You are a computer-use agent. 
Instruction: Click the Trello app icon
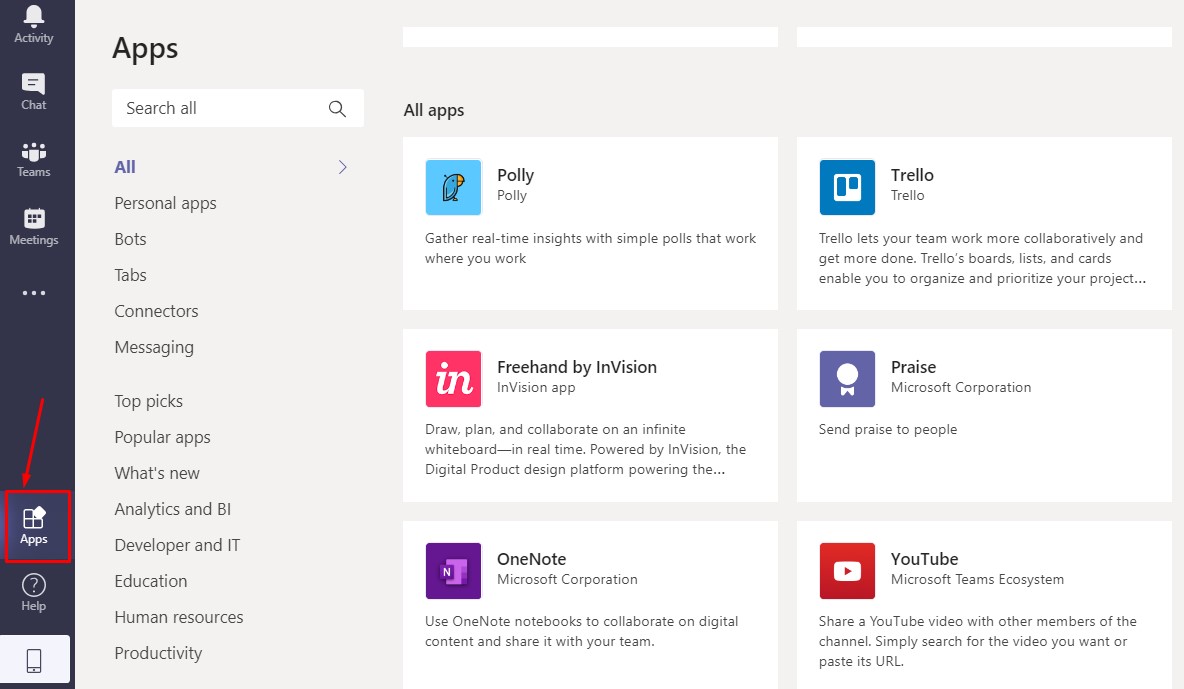(x=847, y=187)
